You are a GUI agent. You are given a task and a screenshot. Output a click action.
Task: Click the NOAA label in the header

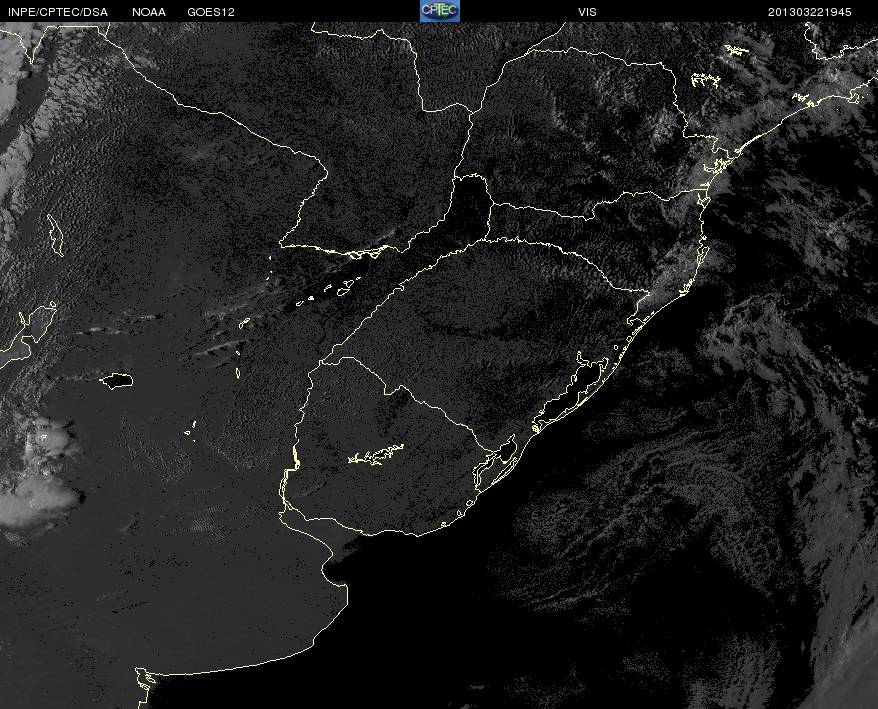(x=149, y=12)
